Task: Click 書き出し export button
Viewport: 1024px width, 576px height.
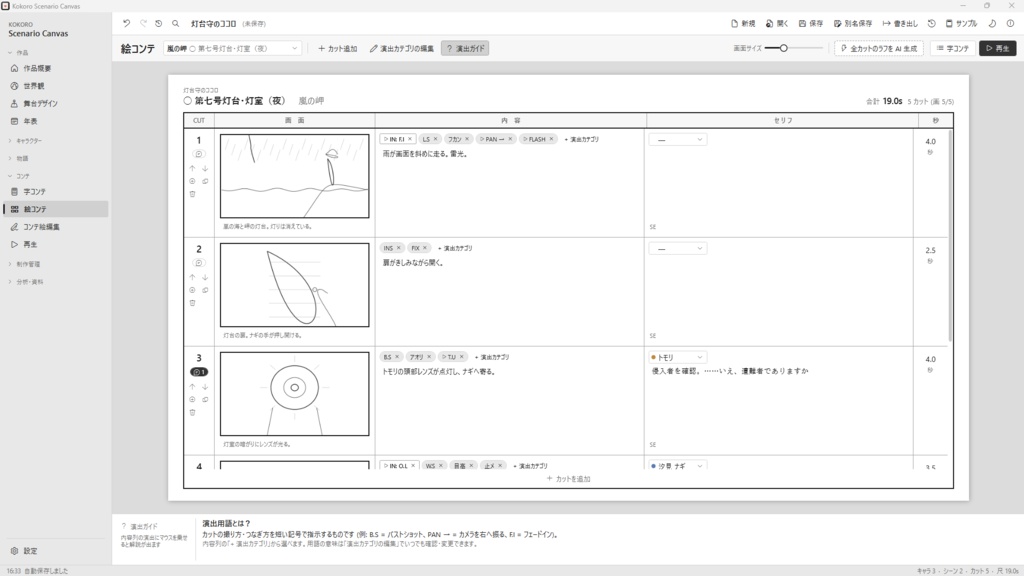Action: pos(900,24)
